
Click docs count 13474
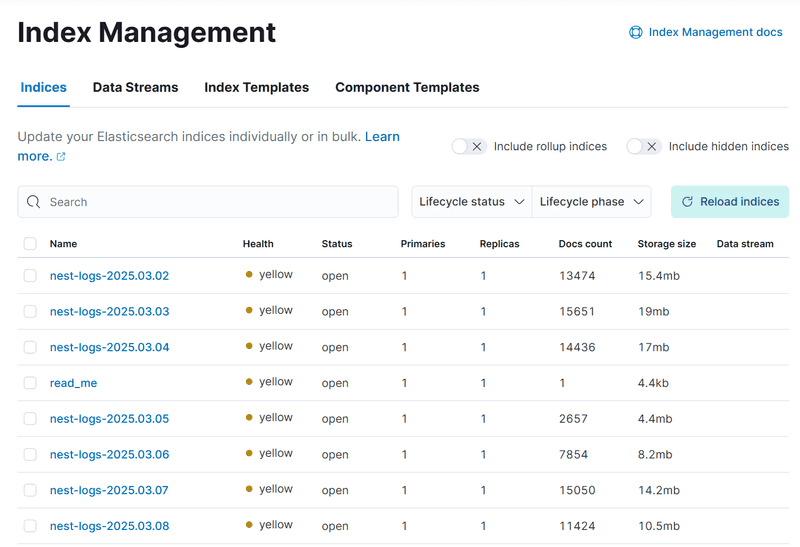(577, 276)
